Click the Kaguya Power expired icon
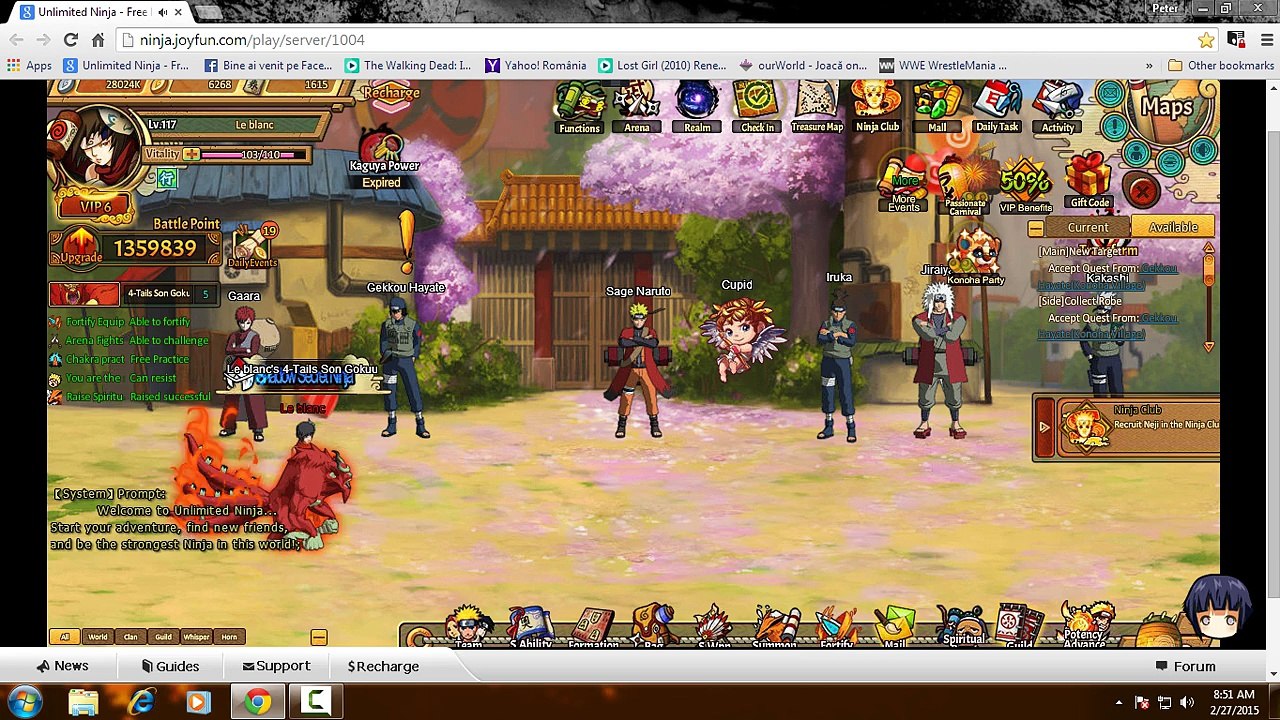The height and width of the screenshot is (720, 1280). click(383, 160)
